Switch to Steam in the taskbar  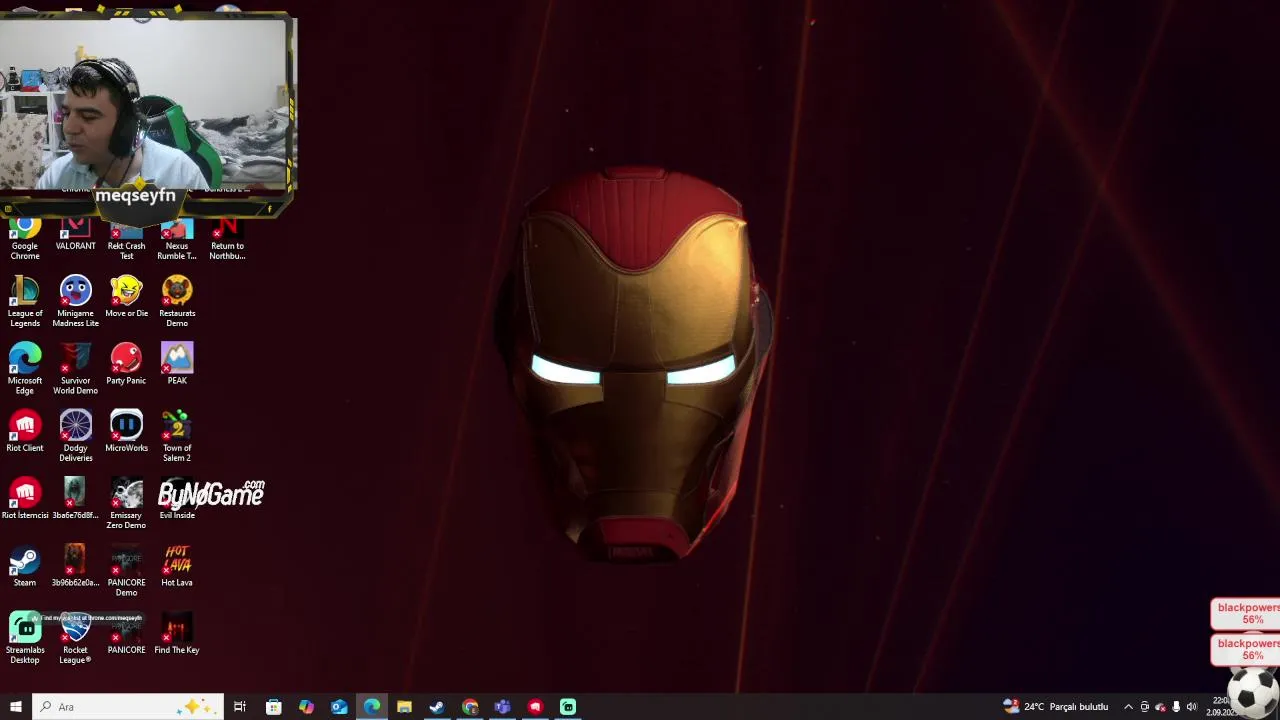point(437,707)
